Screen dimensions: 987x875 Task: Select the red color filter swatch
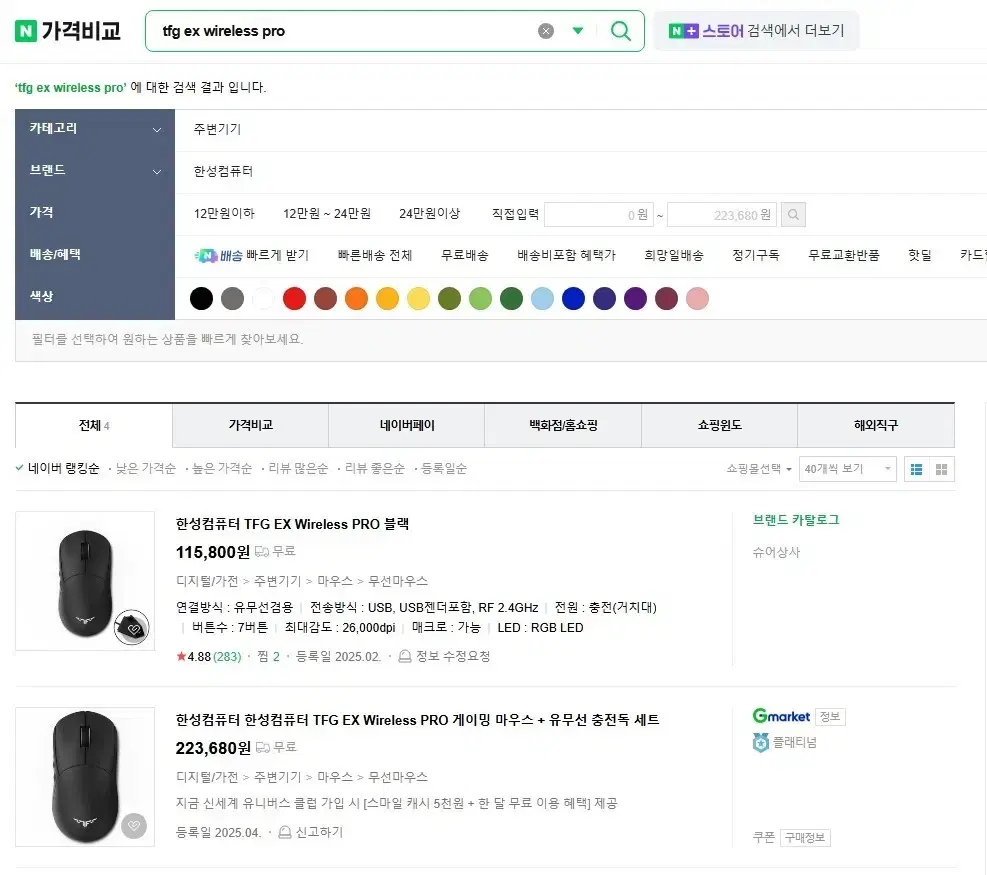pos(294,298)
